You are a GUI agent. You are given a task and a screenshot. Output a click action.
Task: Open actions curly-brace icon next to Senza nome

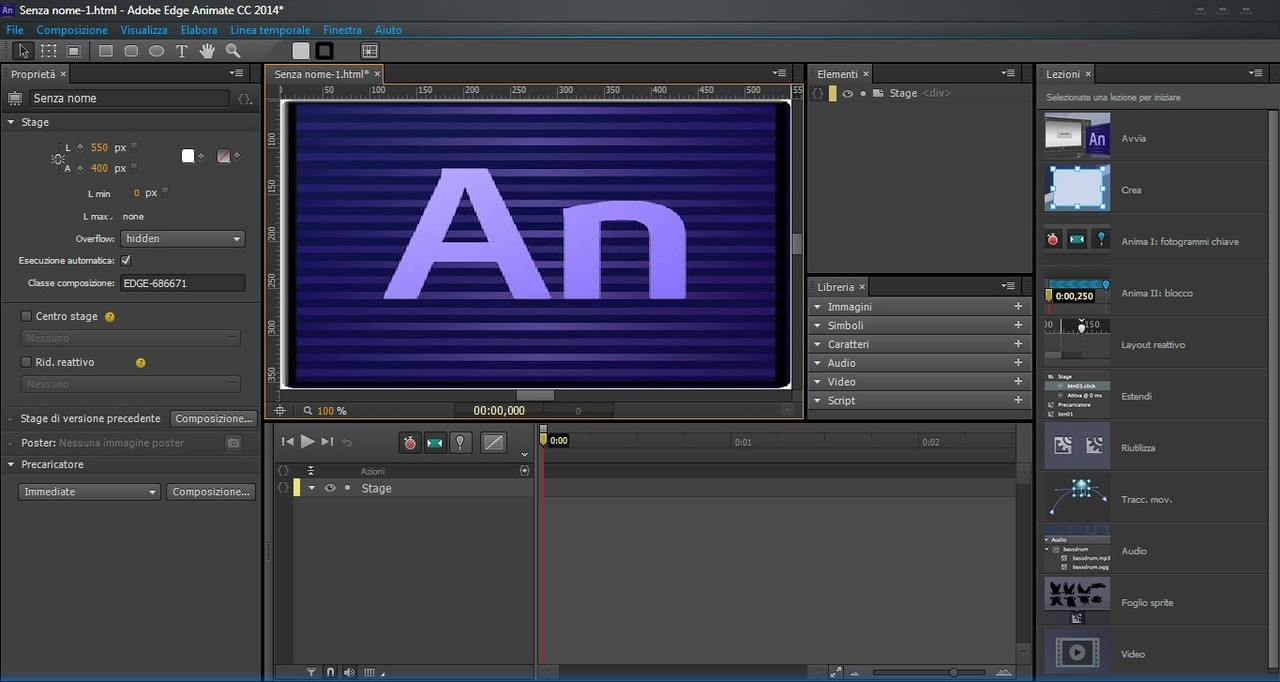click(244, 99)
